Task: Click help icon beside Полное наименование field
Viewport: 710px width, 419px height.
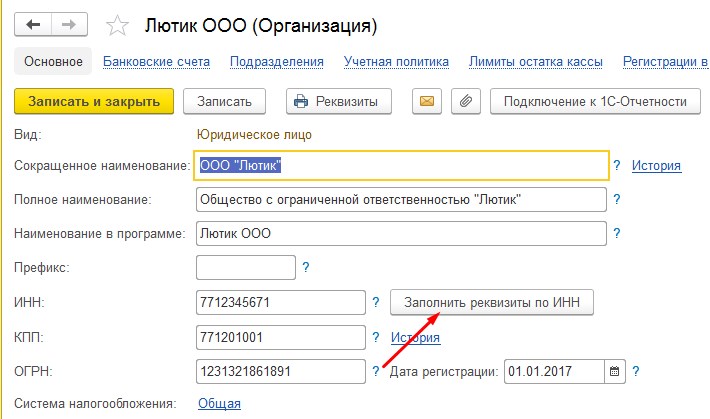Action: click(x=618, y=200)
